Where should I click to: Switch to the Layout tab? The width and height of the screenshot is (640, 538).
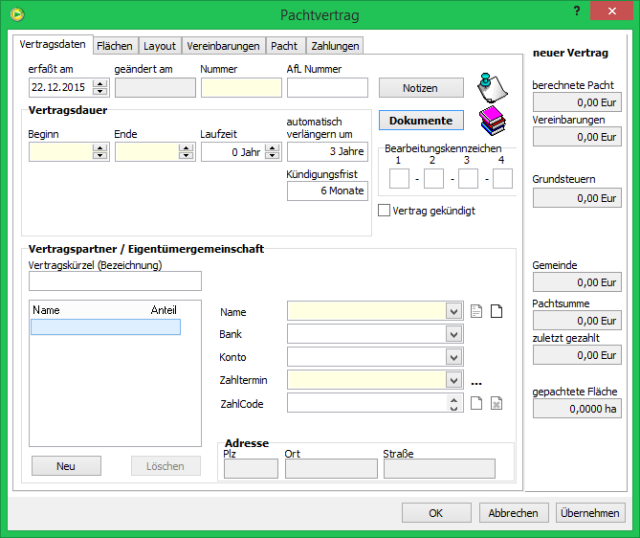coord(160,46)
